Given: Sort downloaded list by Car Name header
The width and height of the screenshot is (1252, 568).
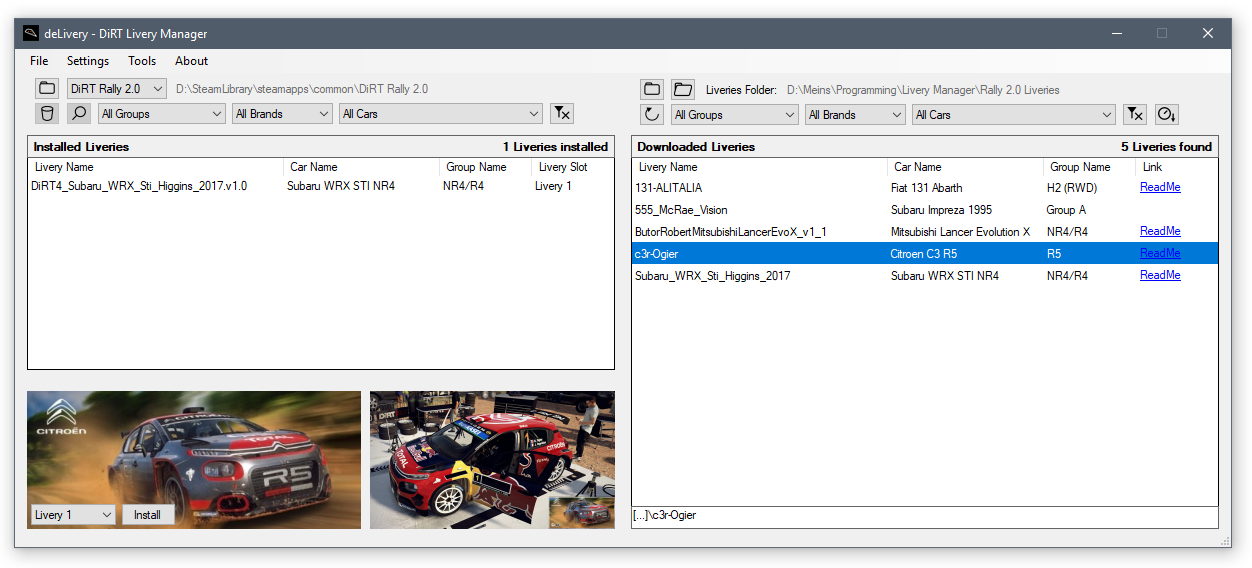Looking at the screenshot, I should pyautogui.click(x=965, y=167).
